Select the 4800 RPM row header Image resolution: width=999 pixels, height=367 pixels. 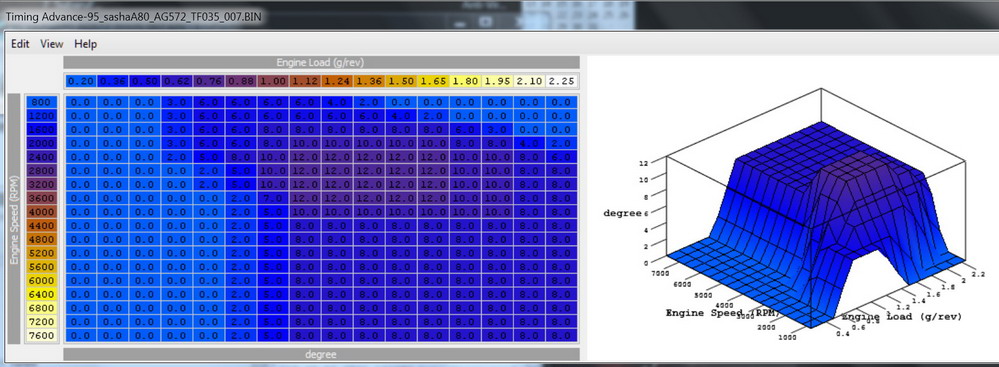(41, 240)
